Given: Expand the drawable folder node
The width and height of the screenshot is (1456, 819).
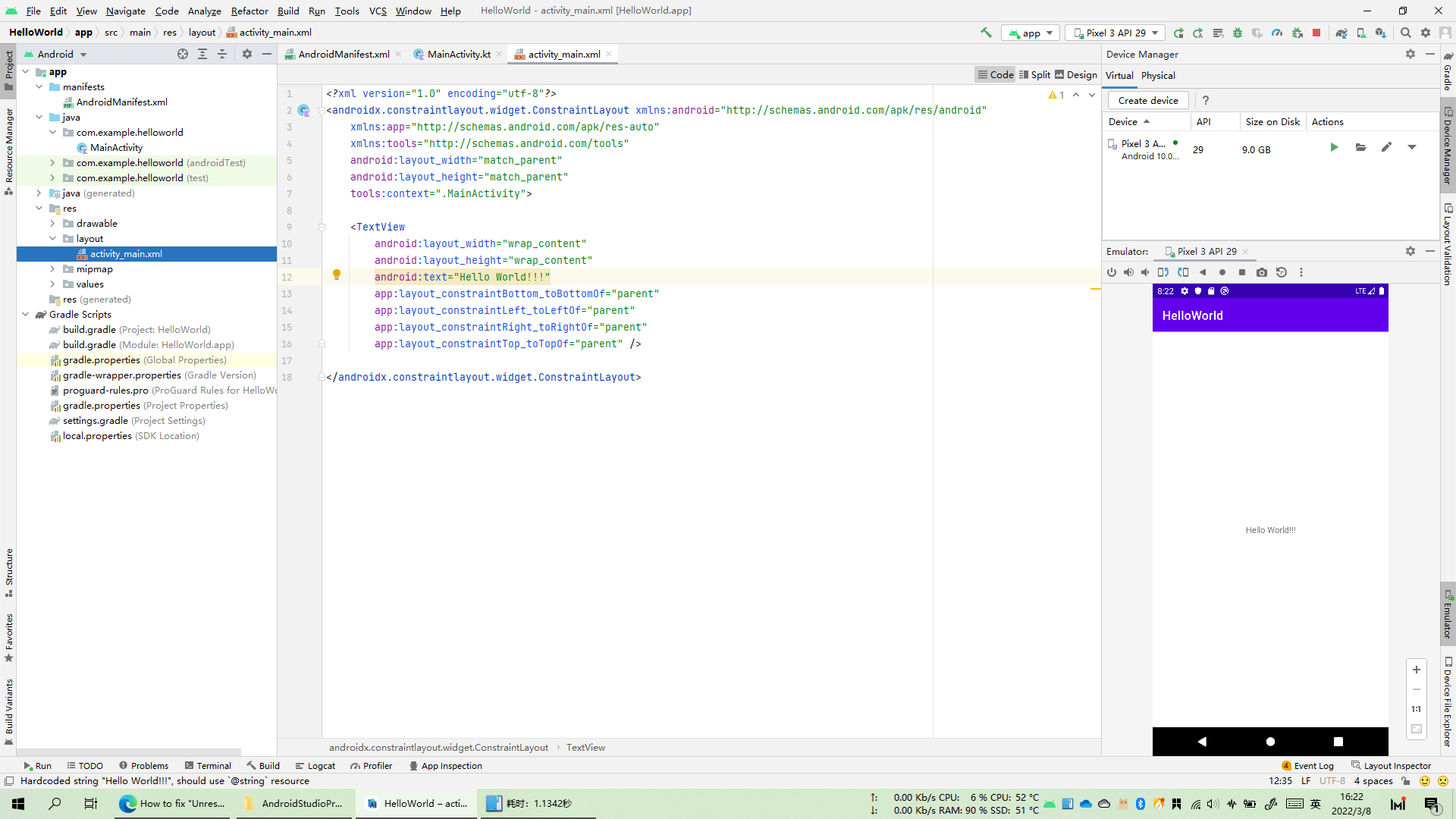Looking at the screenshot, I should (x=52, y=223).
